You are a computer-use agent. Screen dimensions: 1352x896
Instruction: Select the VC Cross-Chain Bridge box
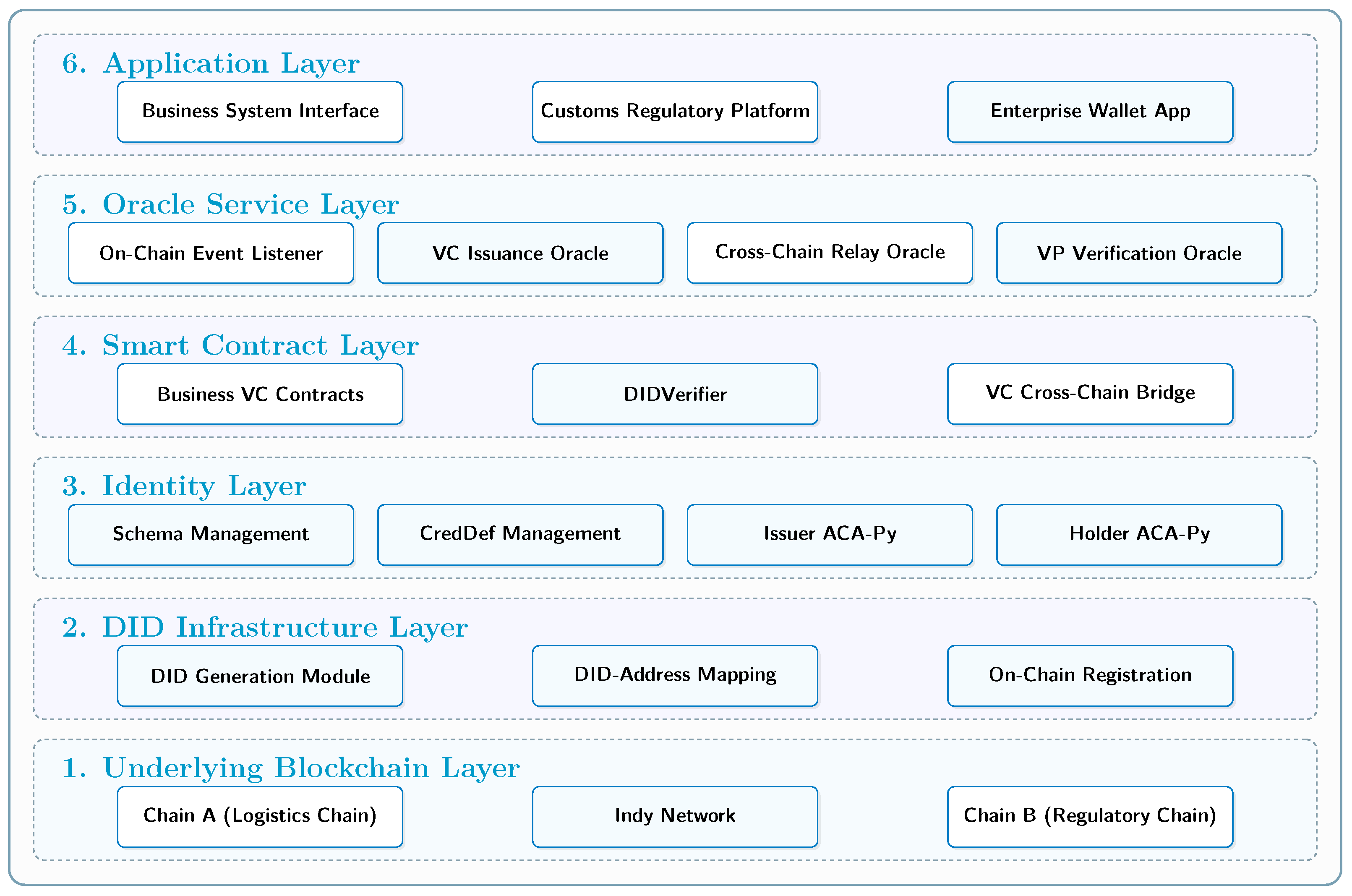pos(1091,394)
